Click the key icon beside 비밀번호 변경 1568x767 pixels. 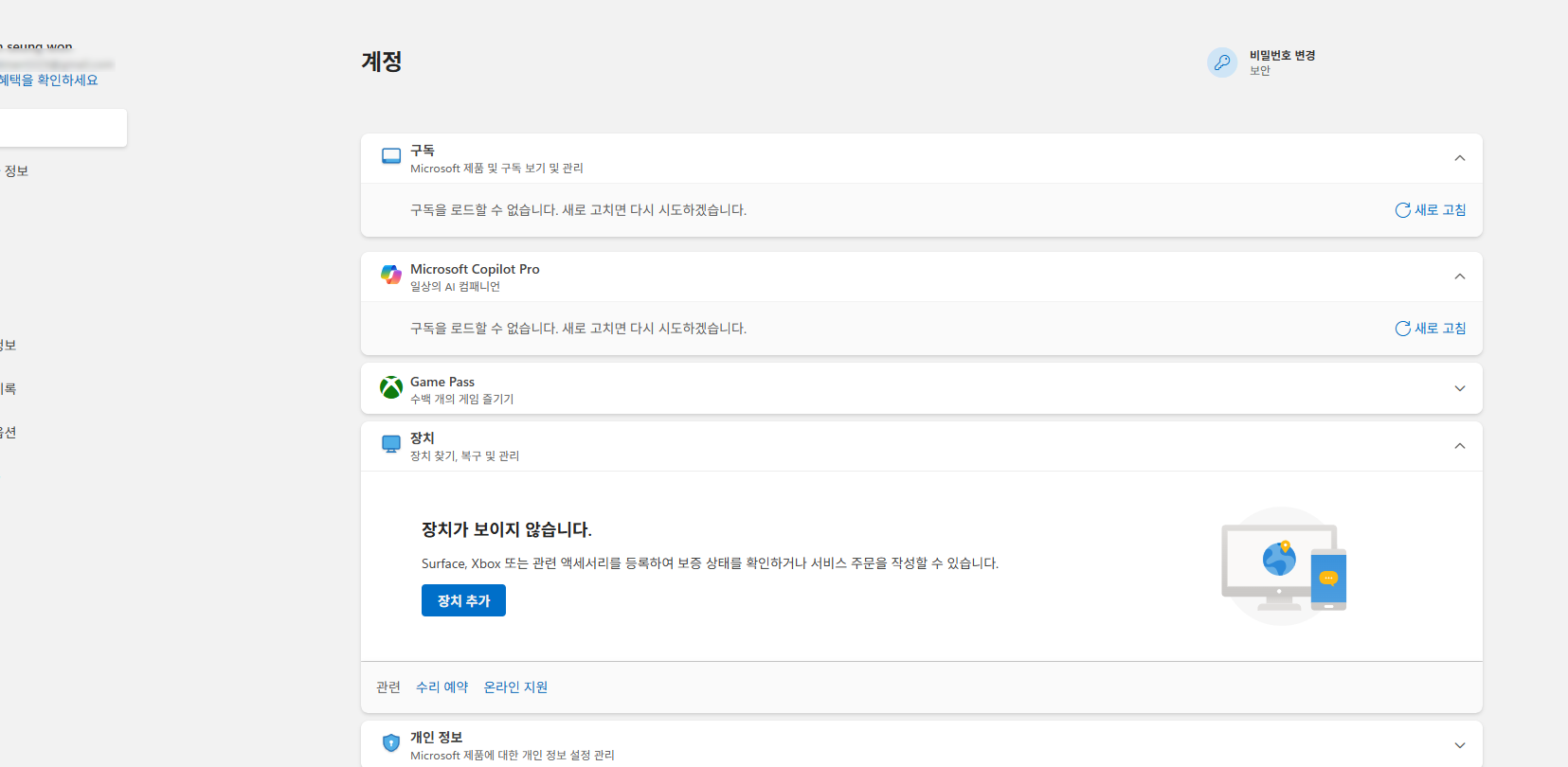coord(1222,62)
